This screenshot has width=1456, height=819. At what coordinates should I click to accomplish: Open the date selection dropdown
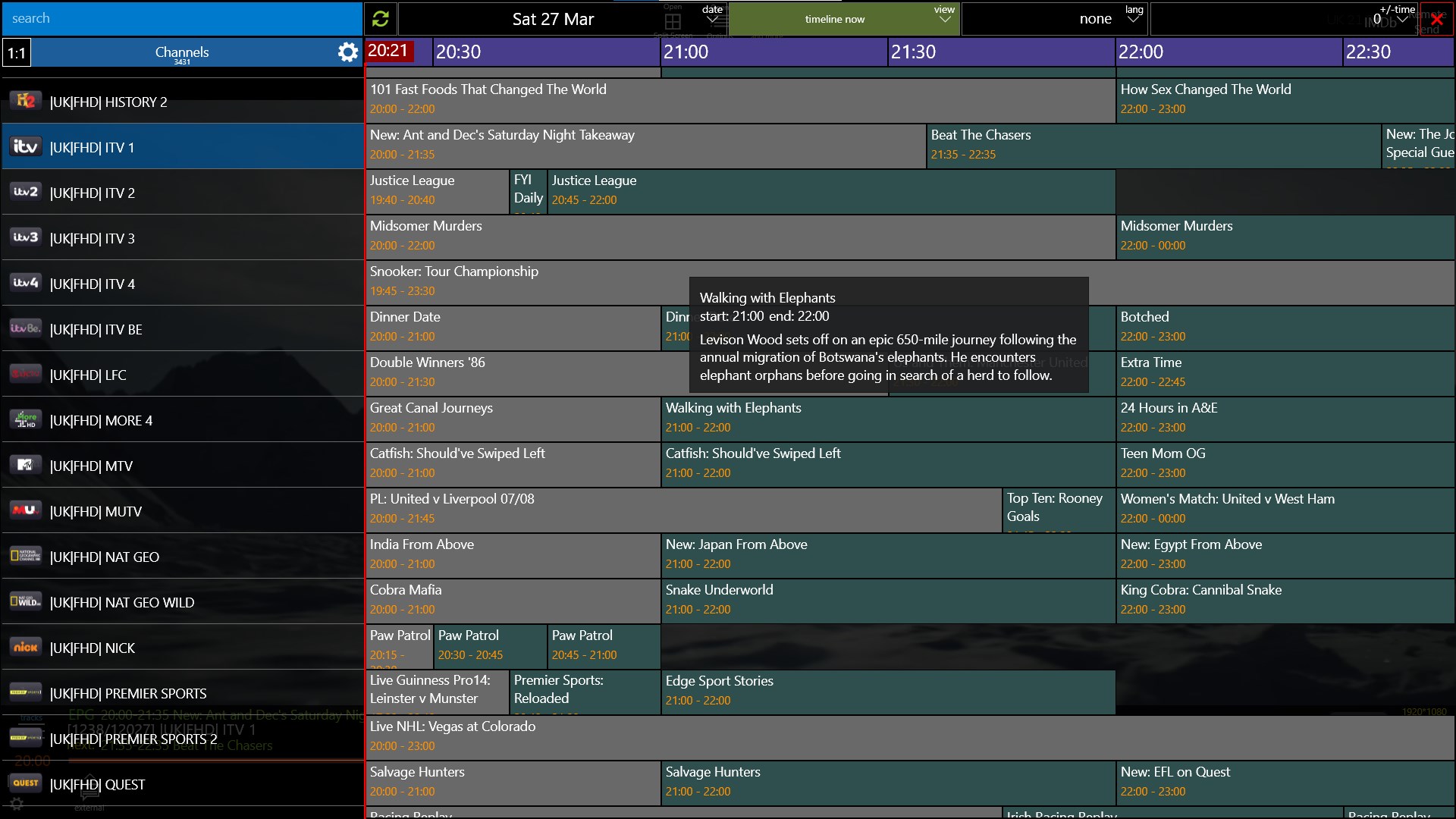point(711,15)
